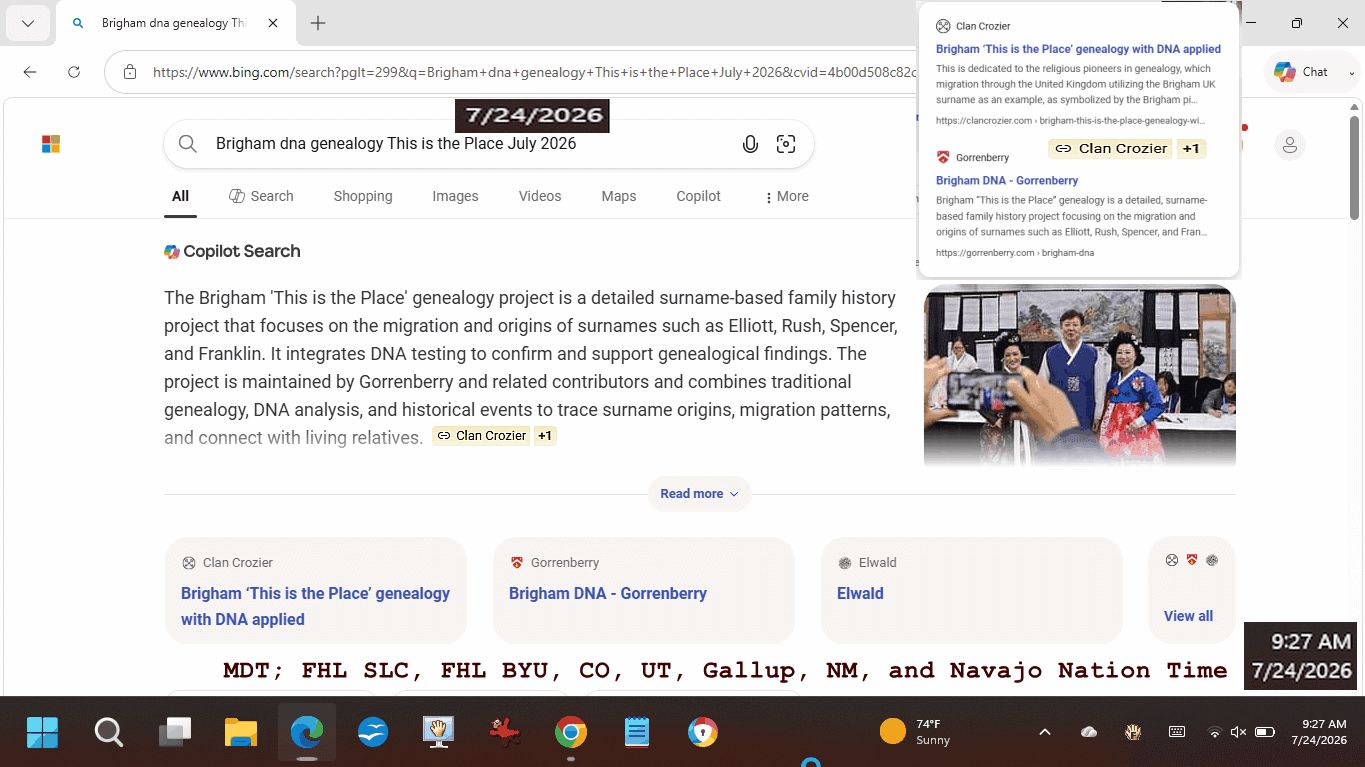Click the Microsoft logo on Bing
Screen dimensions: 1365x767
coord(51,144)
